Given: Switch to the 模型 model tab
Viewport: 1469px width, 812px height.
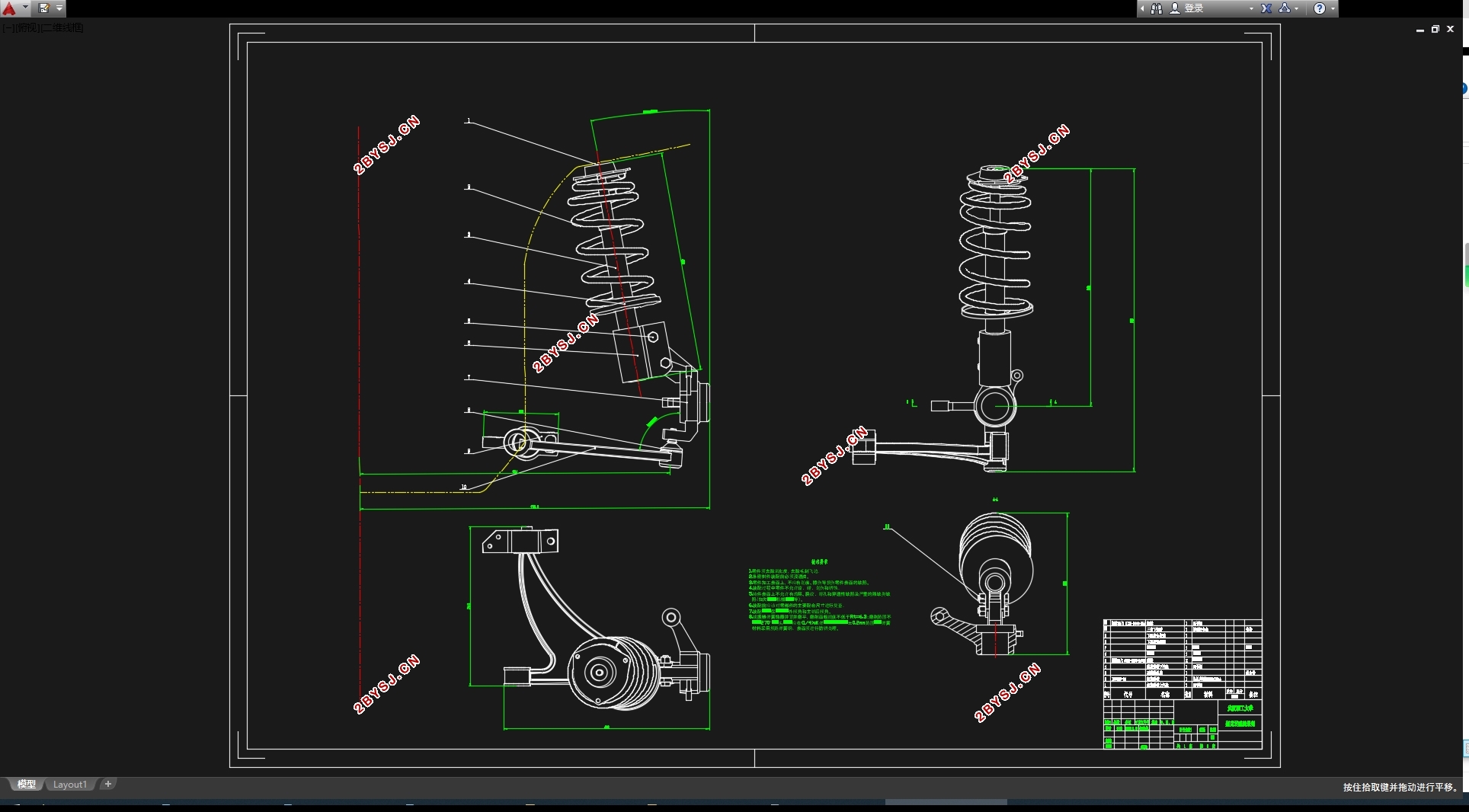Looking at the screenshot, I should 27,784.
